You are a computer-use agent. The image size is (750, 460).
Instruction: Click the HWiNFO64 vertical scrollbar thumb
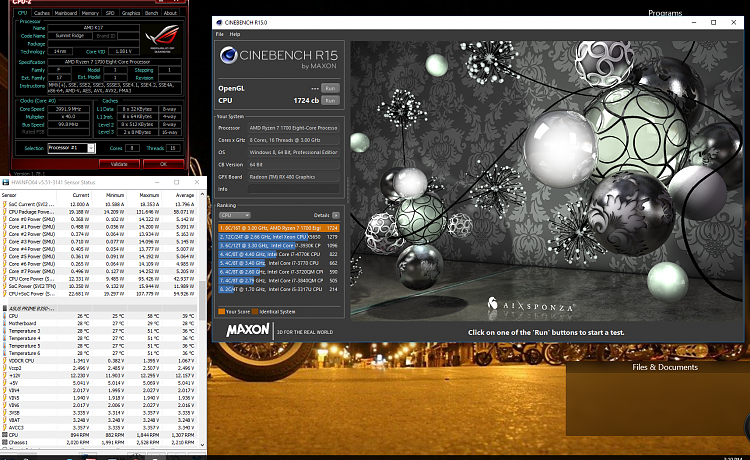pos(202,300)
